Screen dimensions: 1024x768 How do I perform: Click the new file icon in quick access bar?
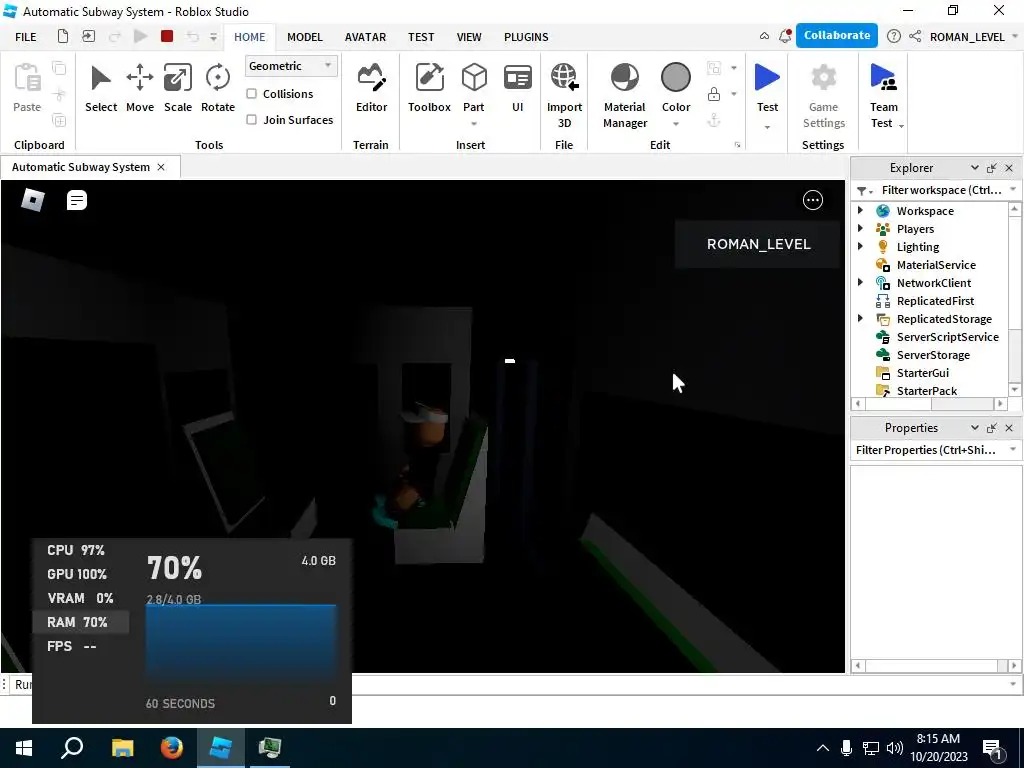pos(63,37)
